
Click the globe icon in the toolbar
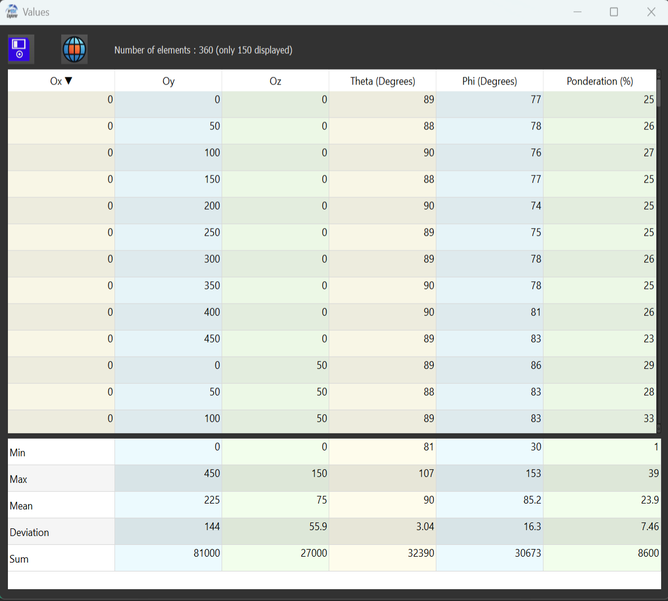coord(74,49)
